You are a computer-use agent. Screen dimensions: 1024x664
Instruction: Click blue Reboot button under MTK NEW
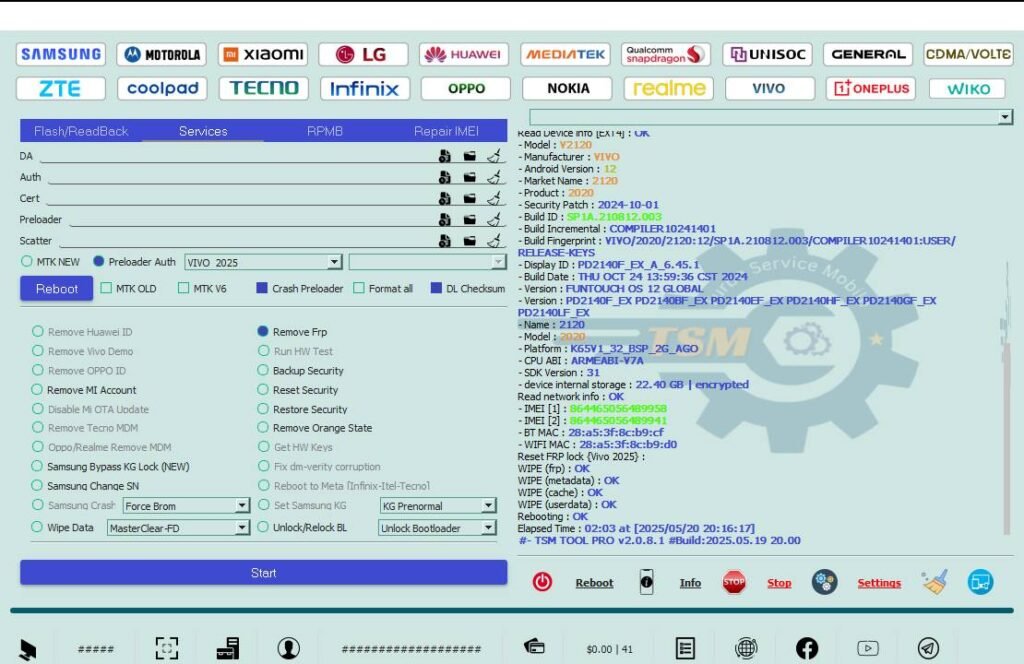pyautogui.click(x=57, y=289)
